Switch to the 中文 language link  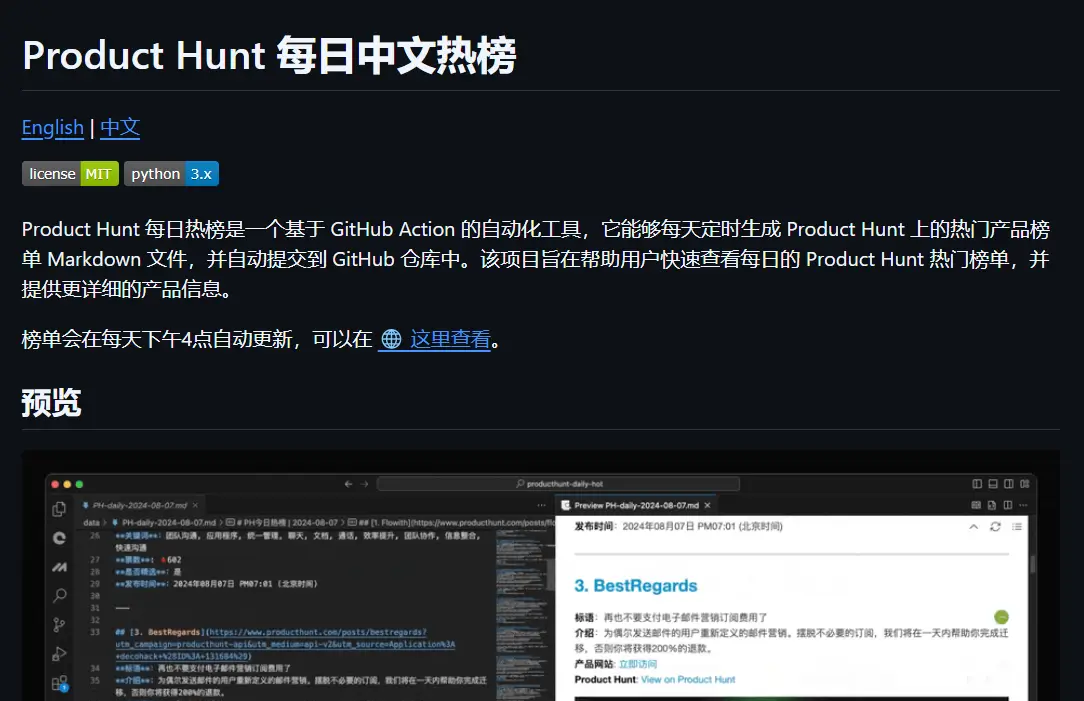(120, 127)
